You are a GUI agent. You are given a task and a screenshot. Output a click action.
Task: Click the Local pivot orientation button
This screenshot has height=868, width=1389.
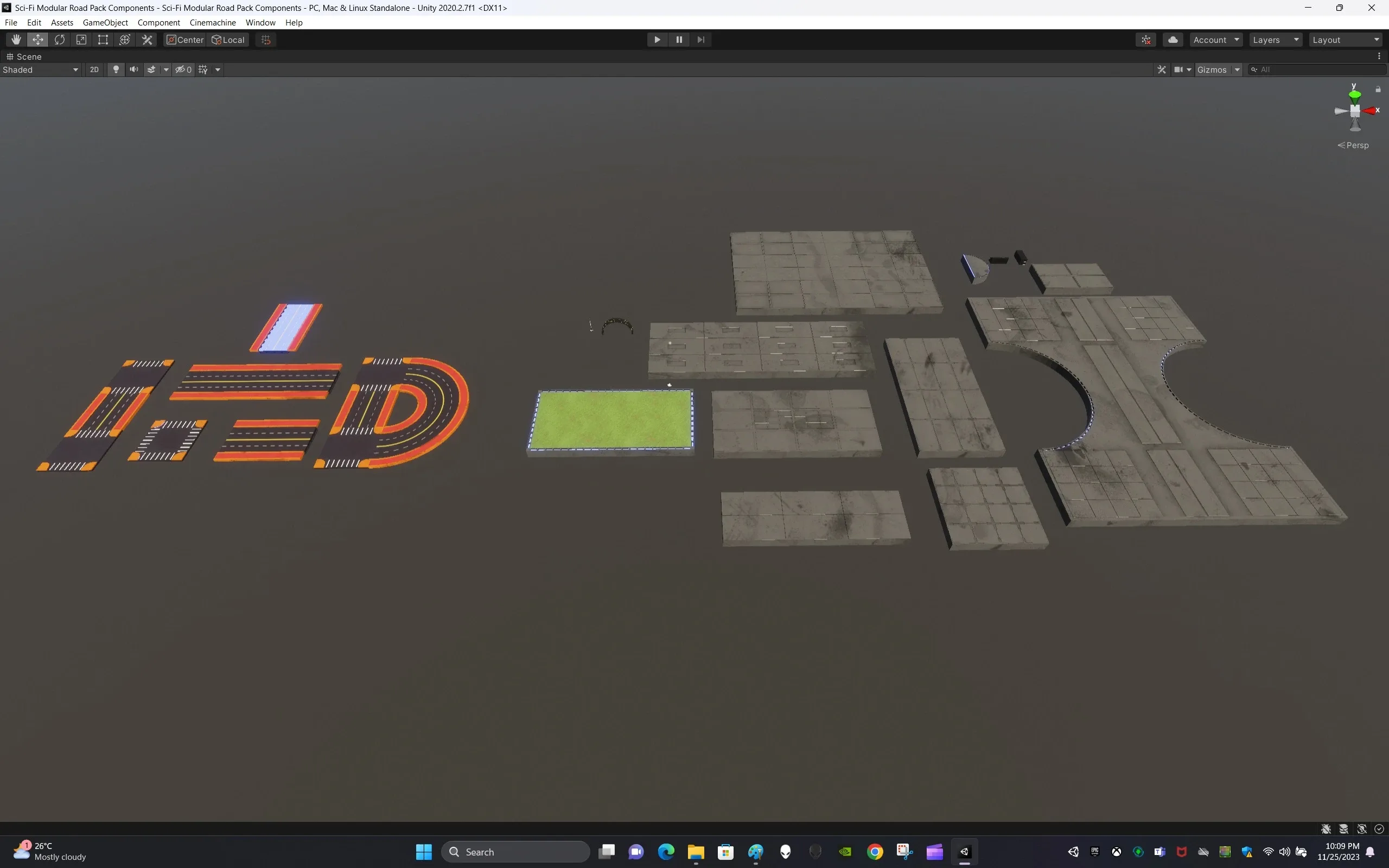coord(228,39)
